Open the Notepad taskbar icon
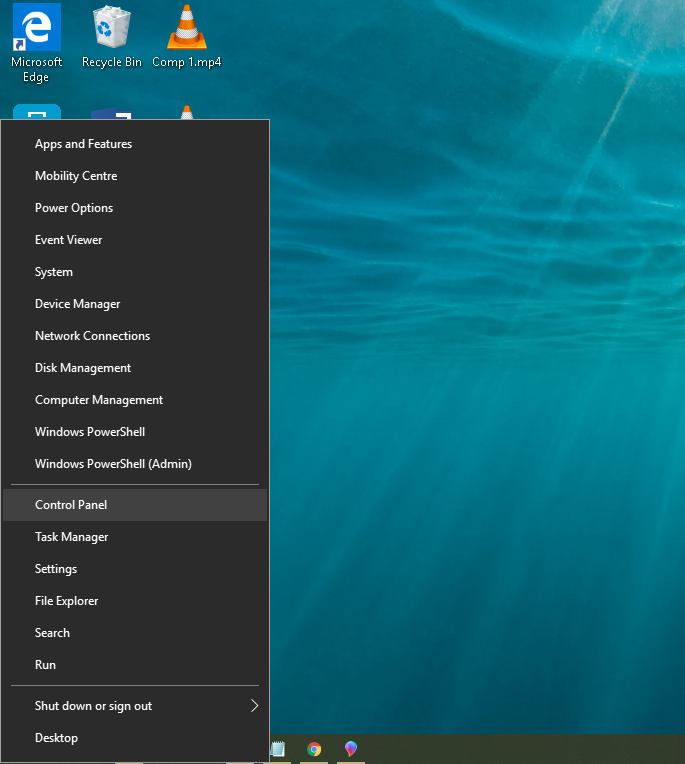Screen dimensions: 685x764 278,749
